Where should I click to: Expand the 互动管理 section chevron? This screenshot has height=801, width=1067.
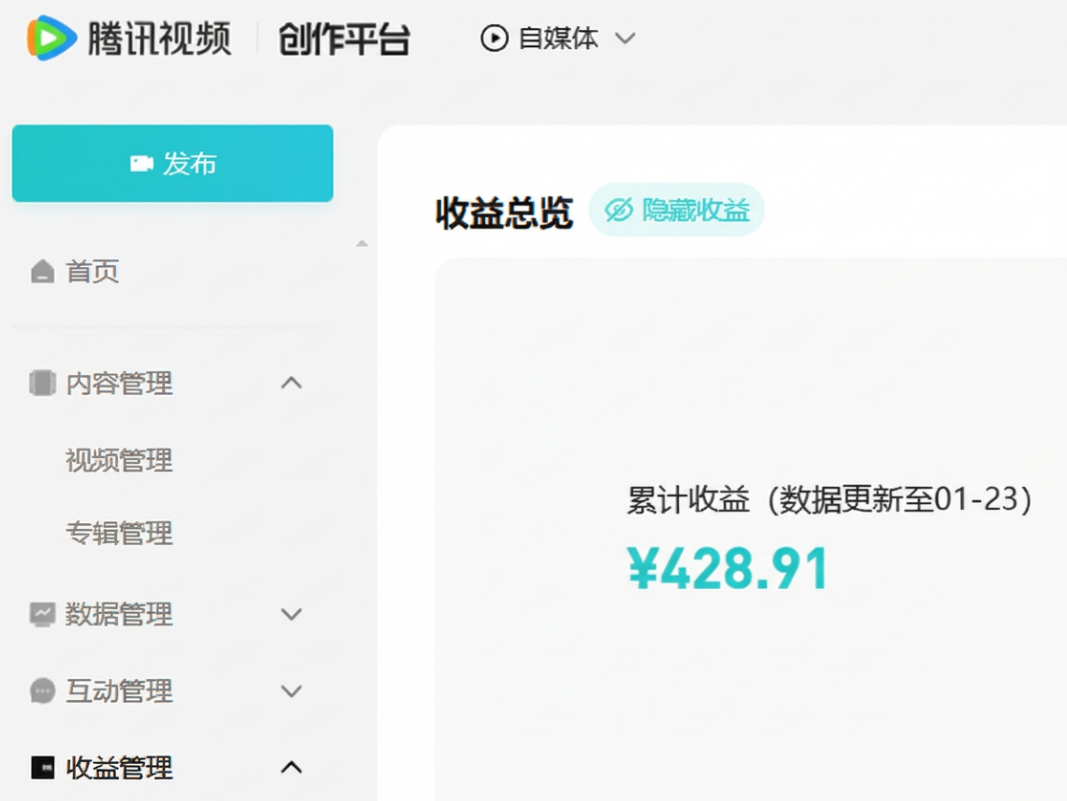pos(291,691)
